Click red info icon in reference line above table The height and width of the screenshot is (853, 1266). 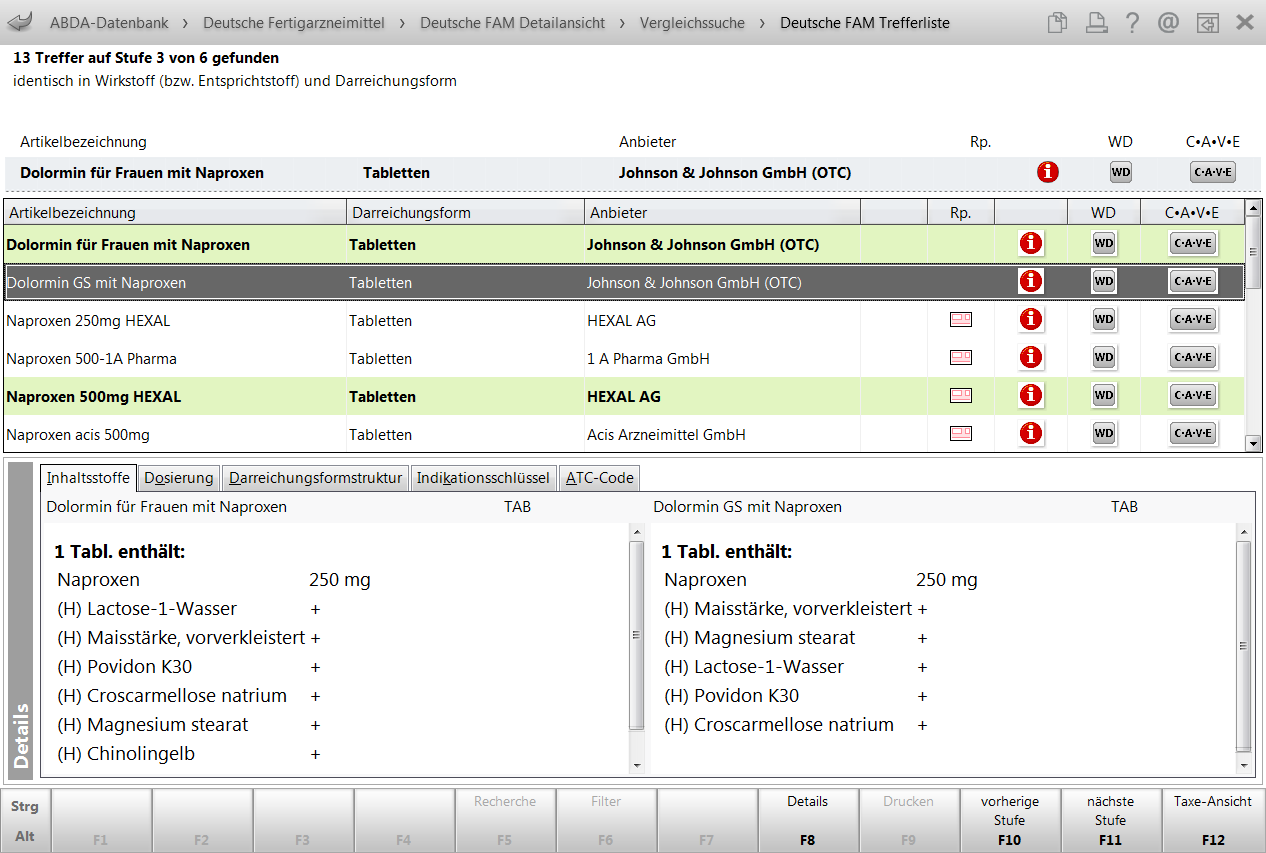pos(1047,172)
